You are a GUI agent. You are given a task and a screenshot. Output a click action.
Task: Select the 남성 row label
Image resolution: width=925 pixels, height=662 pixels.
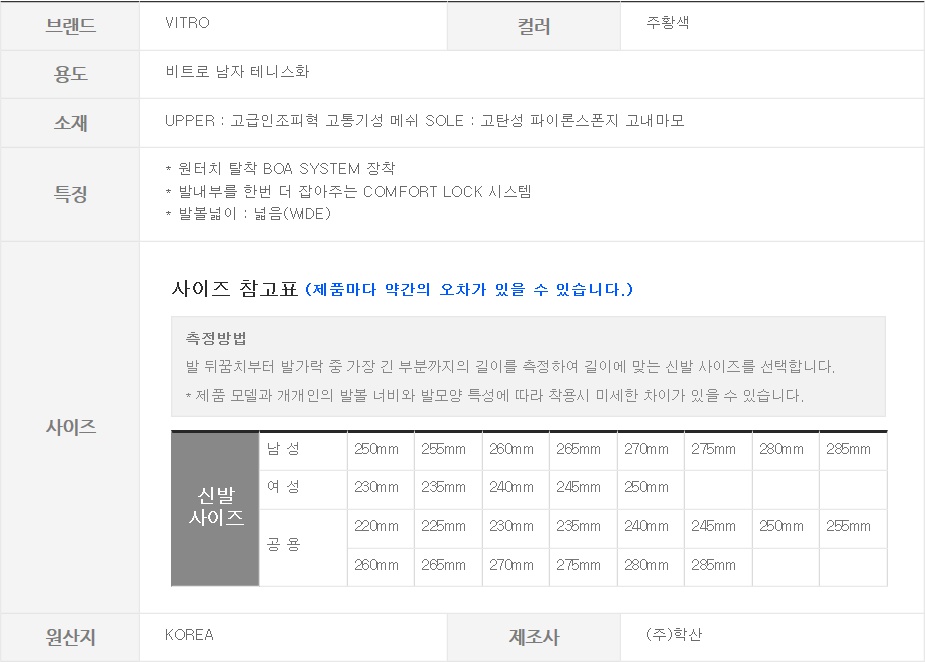tap(283, 449)
